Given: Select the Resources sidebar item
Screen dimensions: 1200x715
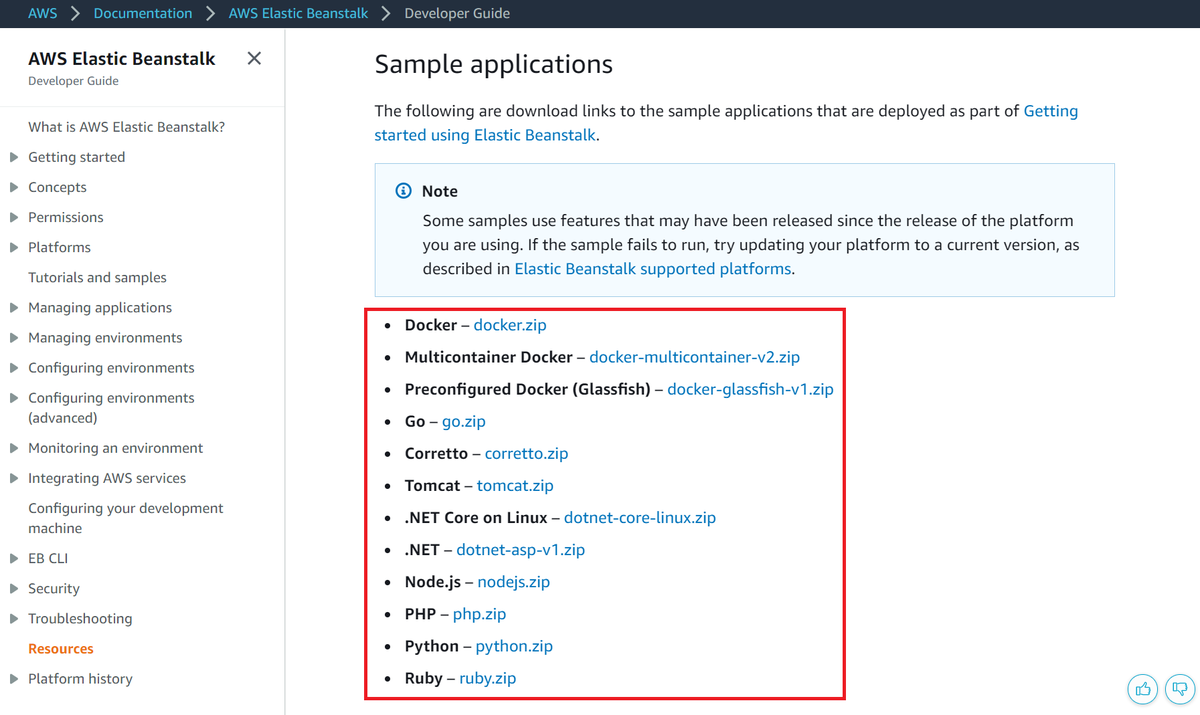Looking at the screenshot, I should pos(61,648).
